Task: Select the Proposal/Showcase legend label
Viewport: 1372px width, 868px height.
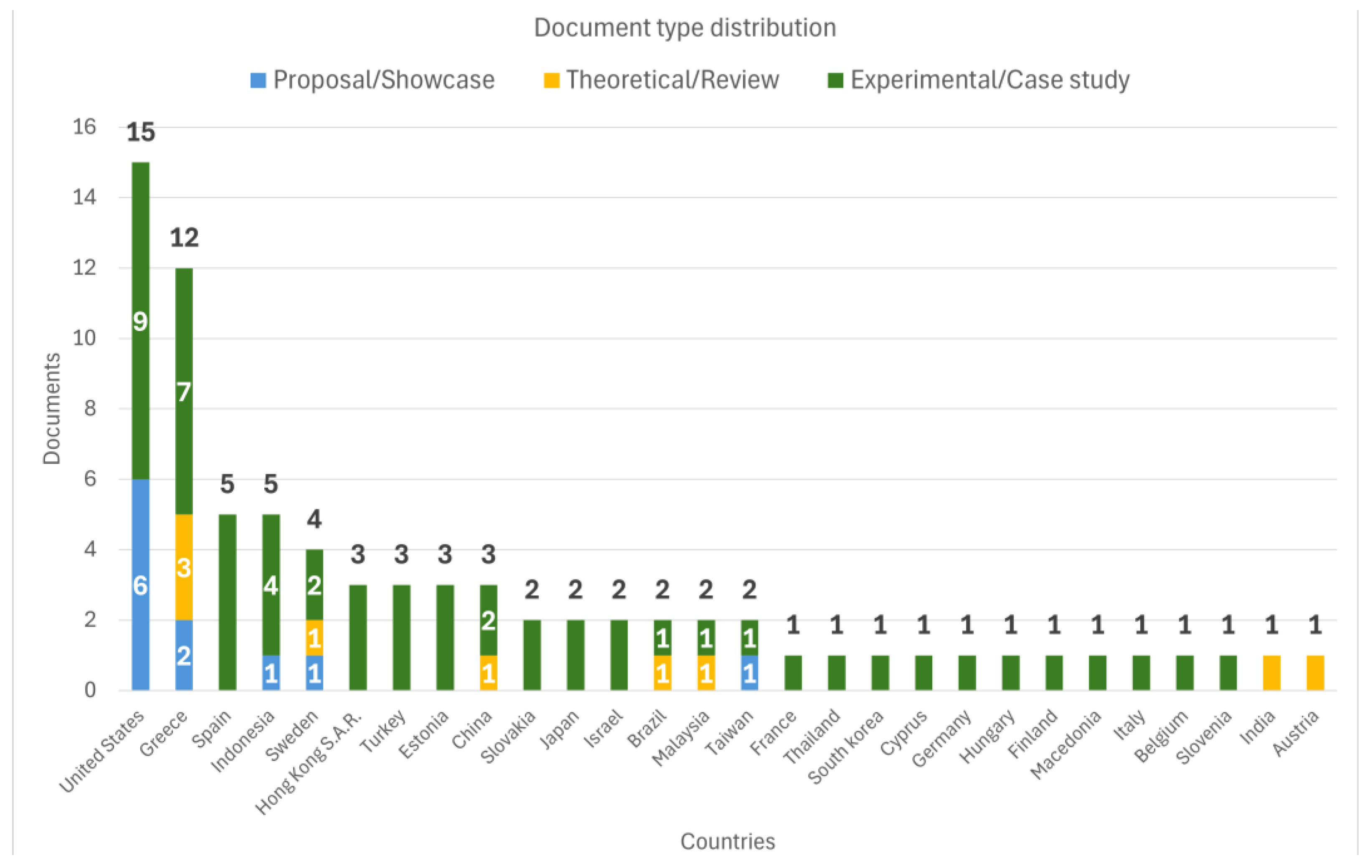Action: pos(384,80)
